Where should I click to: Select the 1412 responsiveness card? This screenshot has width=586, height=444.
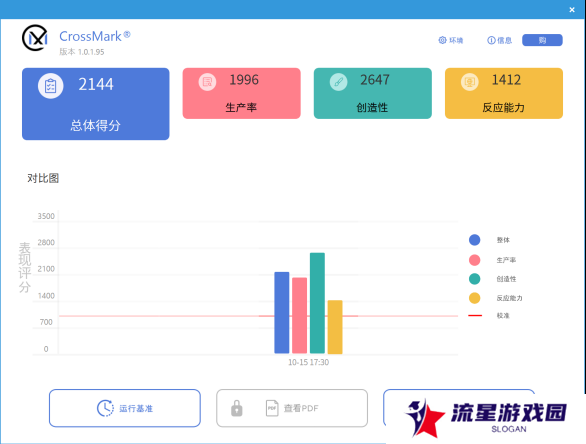click(x=504, y=93)
